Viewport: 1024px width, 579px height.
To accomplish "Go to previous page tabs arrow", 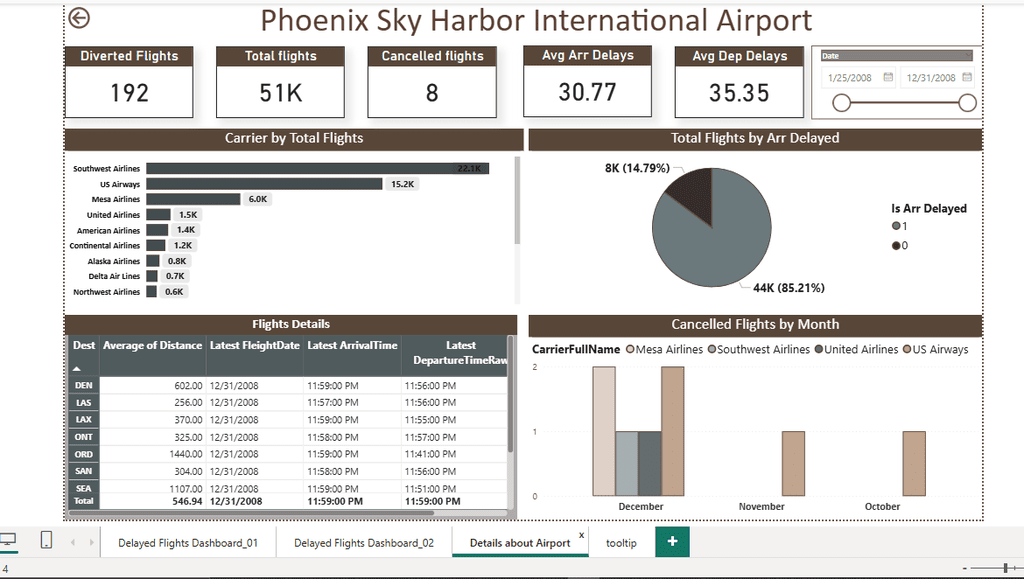I will pos(73,542).
